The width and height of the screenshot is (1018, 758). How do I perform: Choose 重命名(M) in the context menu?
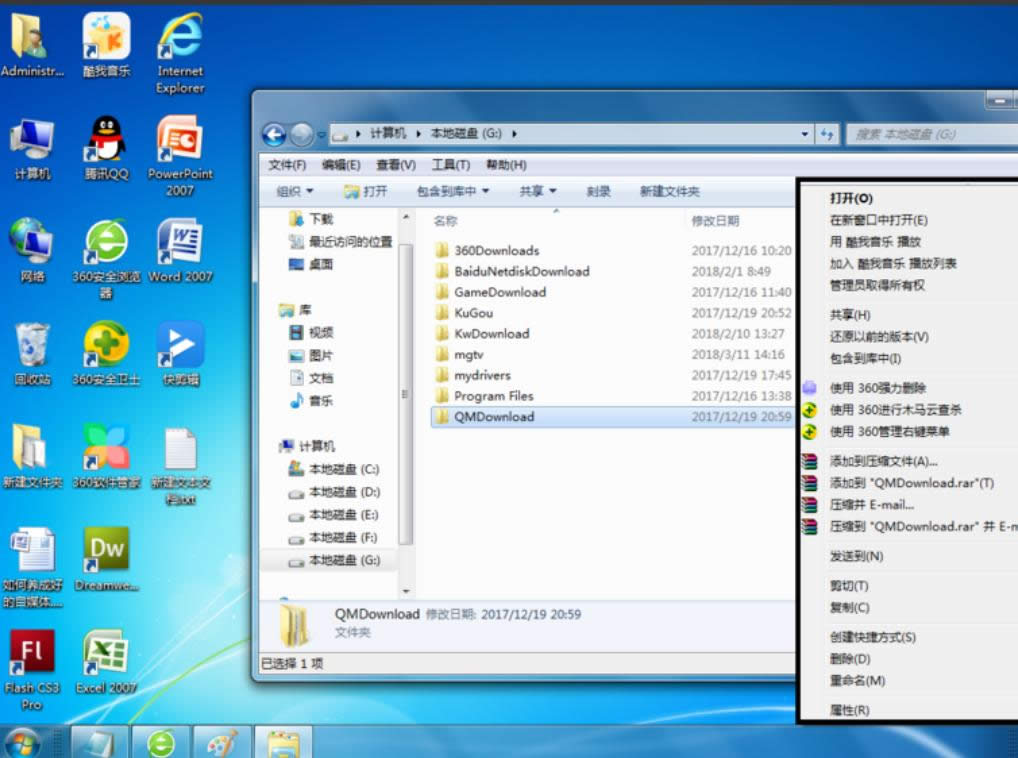pos(857,681)
